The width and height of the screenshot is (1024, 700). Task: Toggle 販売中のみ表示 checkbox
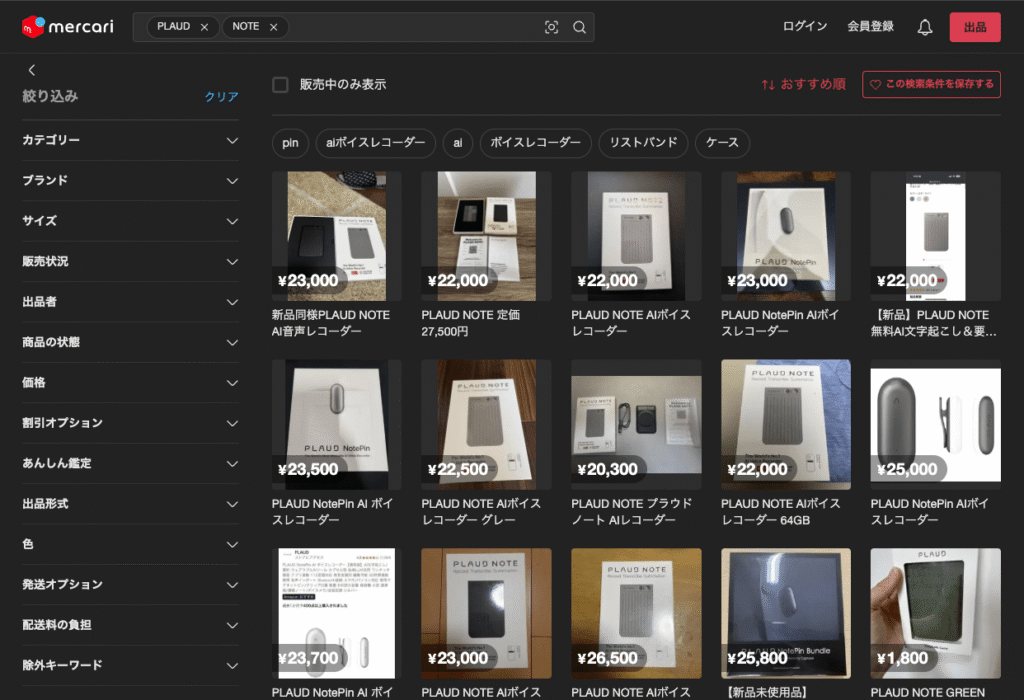point(281,85)
